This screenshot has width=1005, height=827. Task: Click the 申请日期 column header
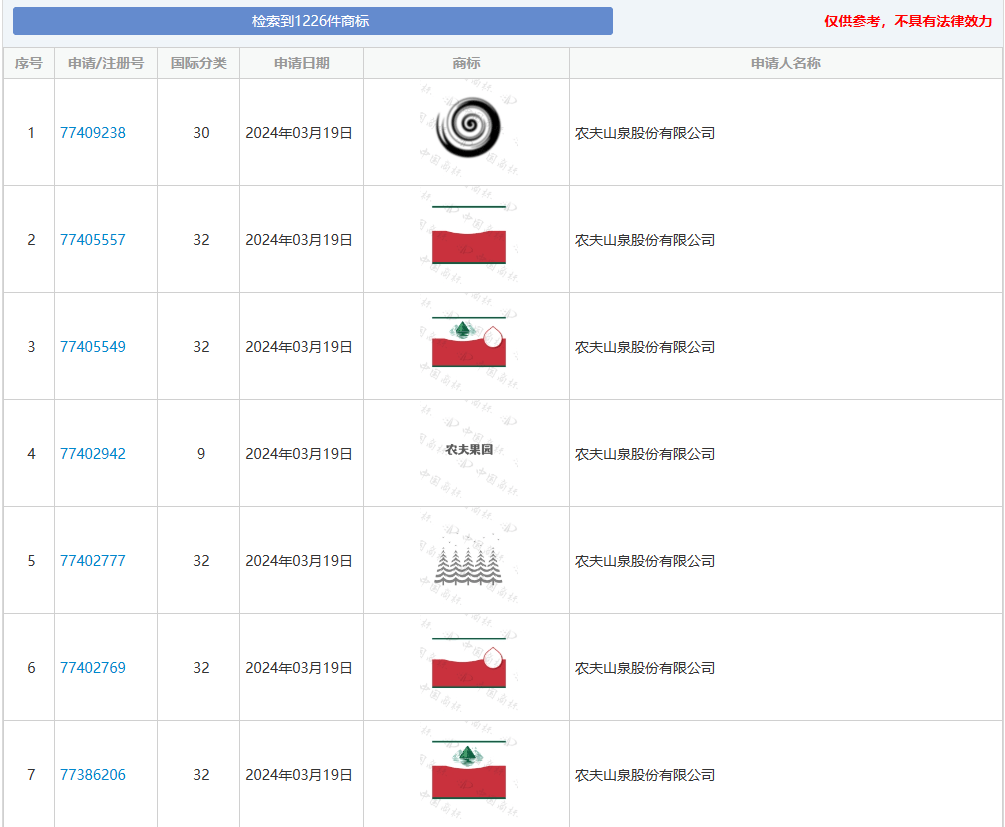click(x=301, y=63)
